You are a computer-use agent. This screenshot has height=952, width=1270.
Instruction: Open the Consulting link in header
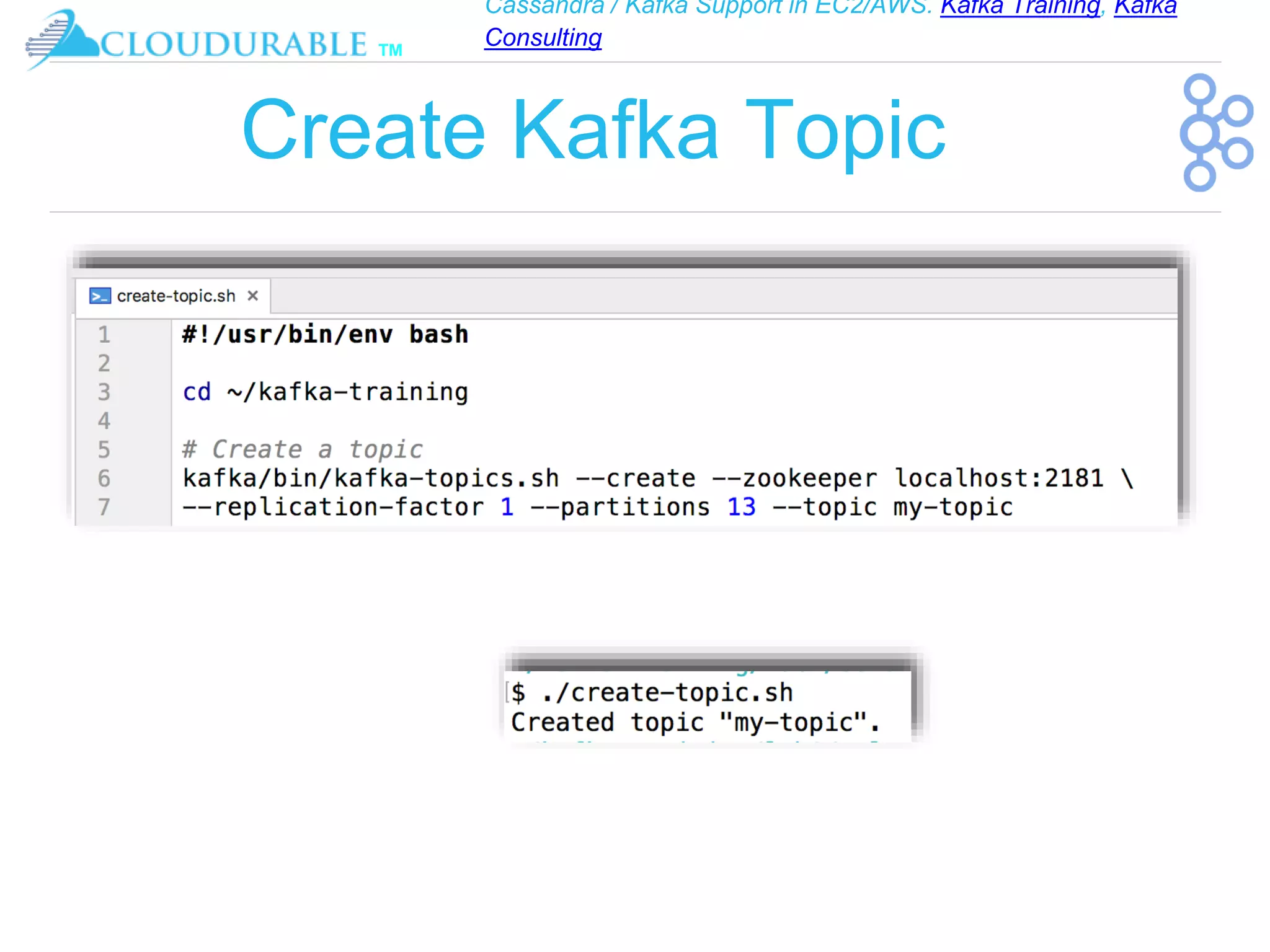click(x=543, y=38)
